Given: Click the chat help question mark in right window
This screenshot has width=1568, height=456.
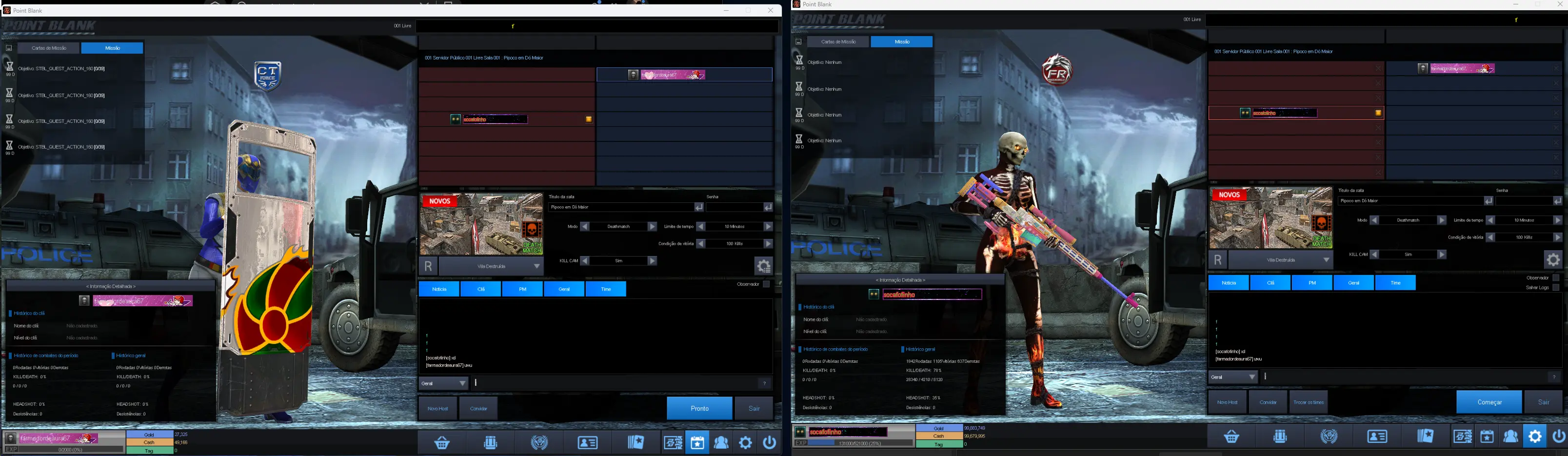Looking at the screenshot, I should [x=1553, y=377].
